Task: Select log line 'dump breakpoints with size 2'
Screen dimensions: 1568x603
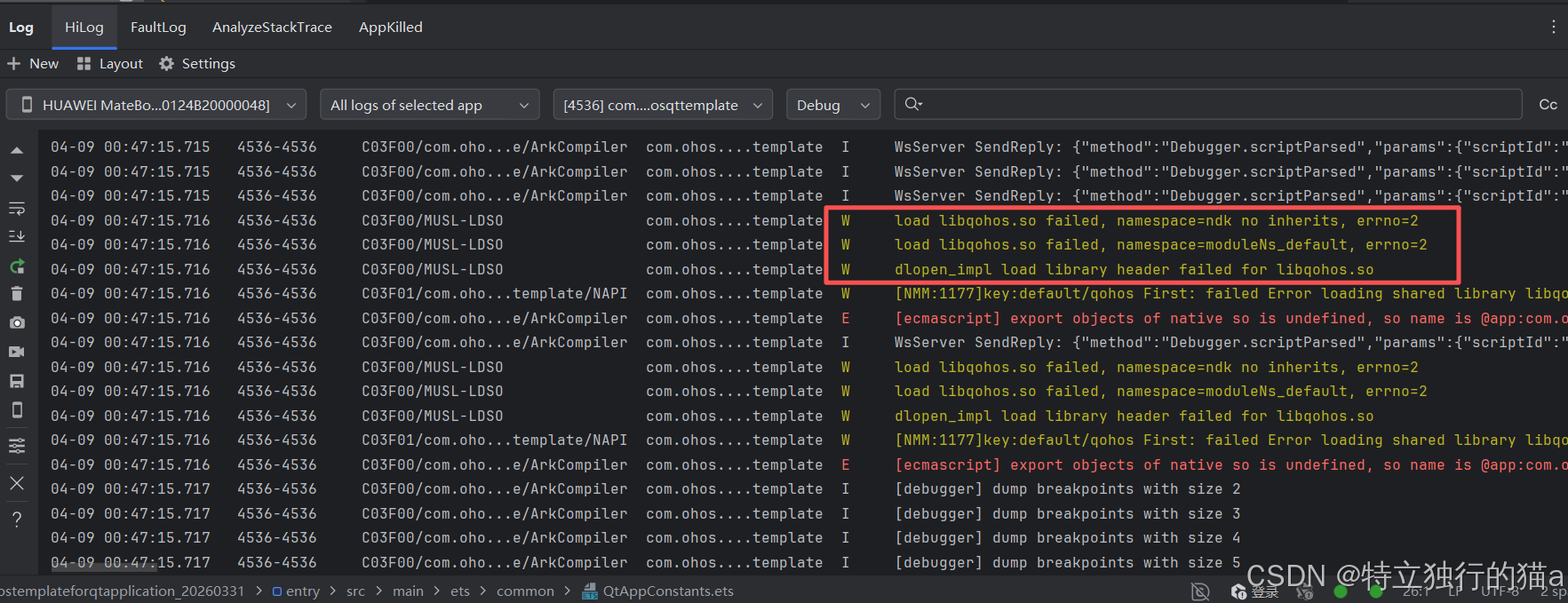Action: 1067,489
